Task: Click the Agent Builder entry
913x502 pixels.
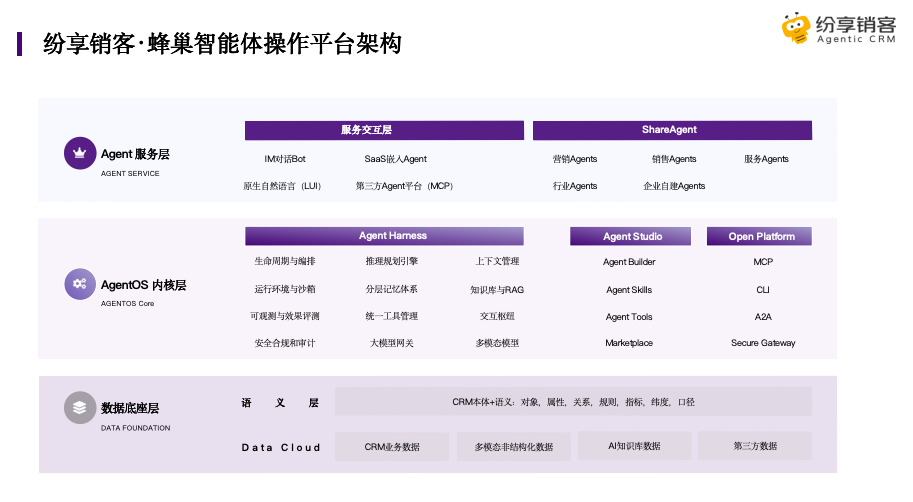Action: pyautogui.click(x=629, y=262)
